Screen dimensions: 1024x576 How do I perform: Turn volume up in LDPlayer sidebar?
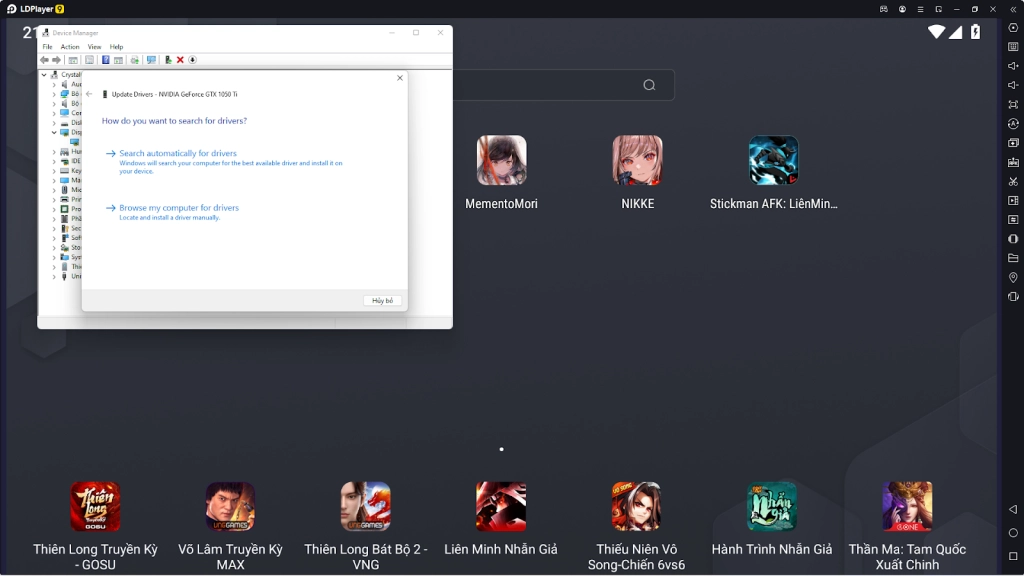[1013, 65]
